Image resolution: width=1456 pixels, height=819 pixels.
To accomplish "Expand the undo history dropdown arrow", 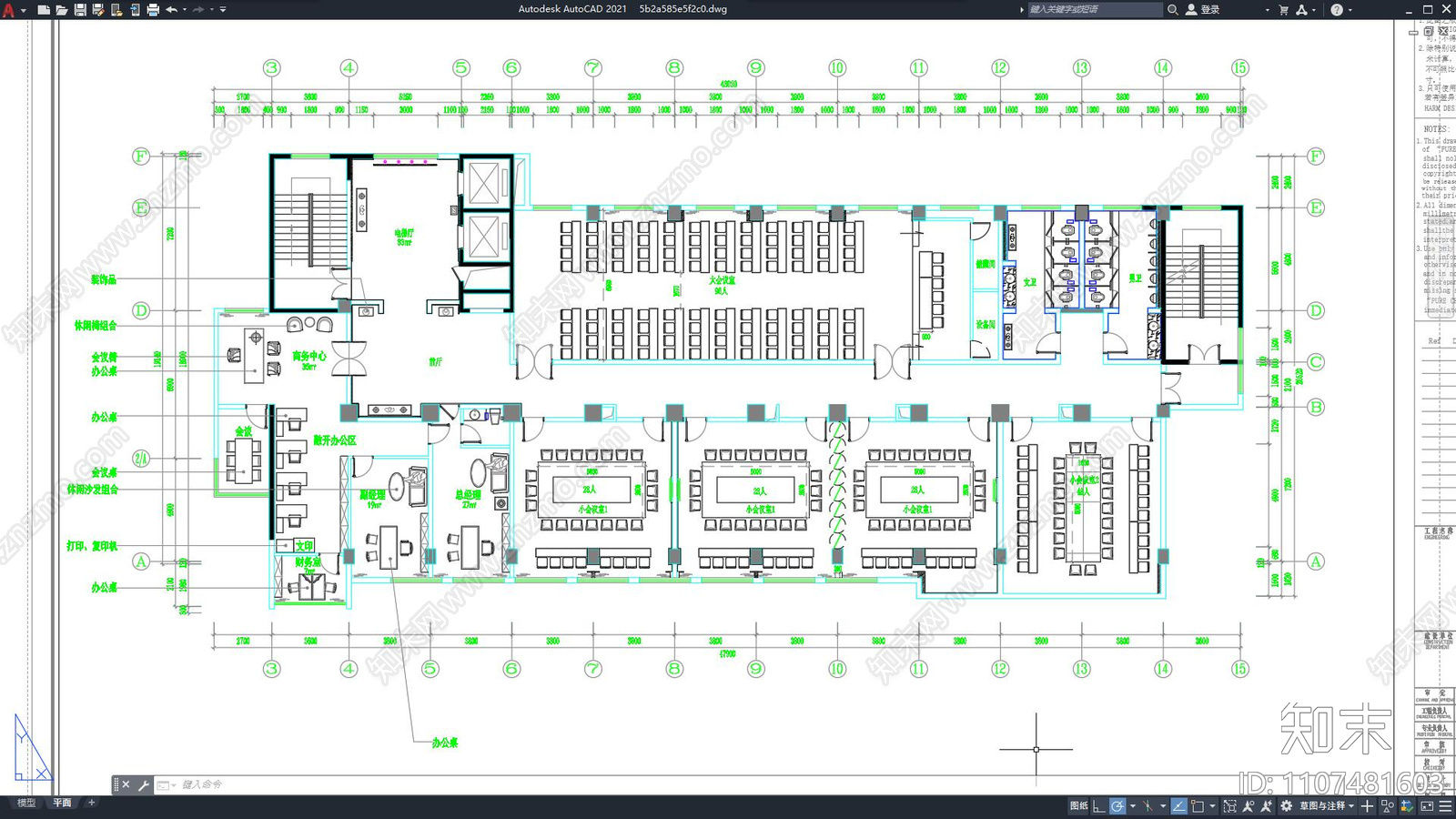I will click(184, 10).
